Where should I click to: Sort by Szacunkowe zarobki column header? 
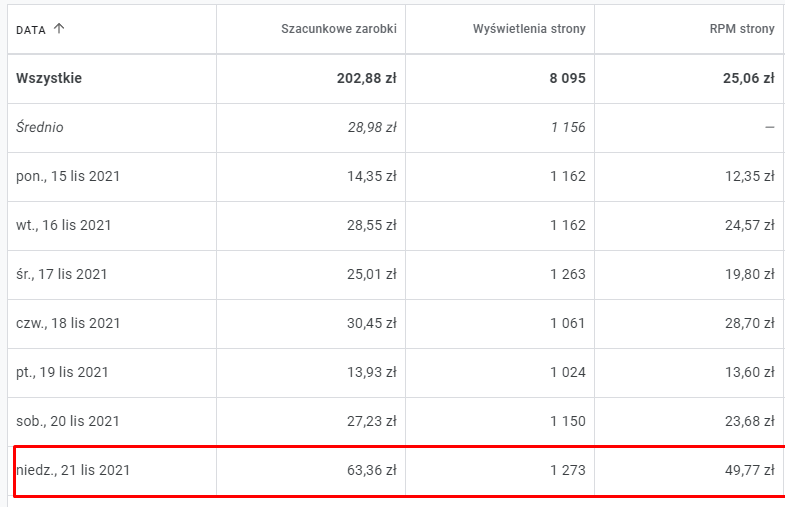click(338, 29)
